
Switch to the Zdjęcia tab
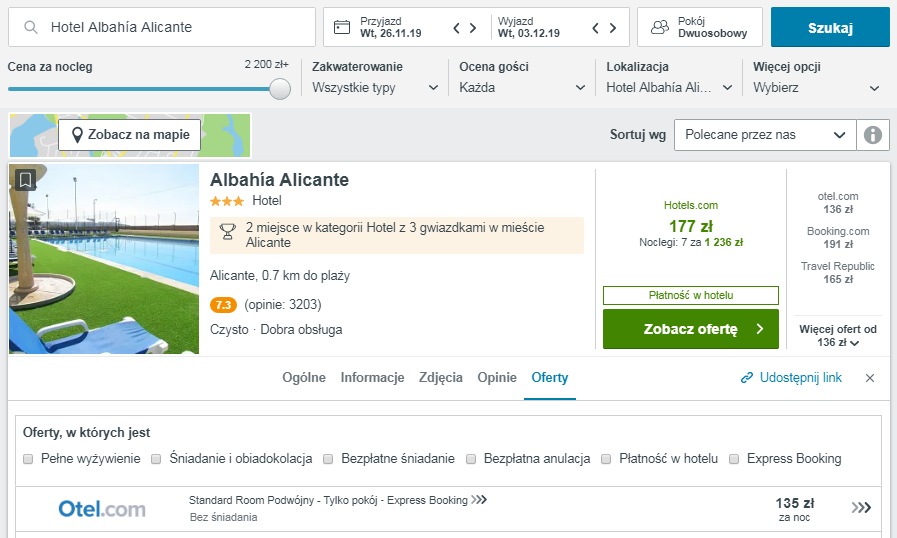tap(441, 377)
